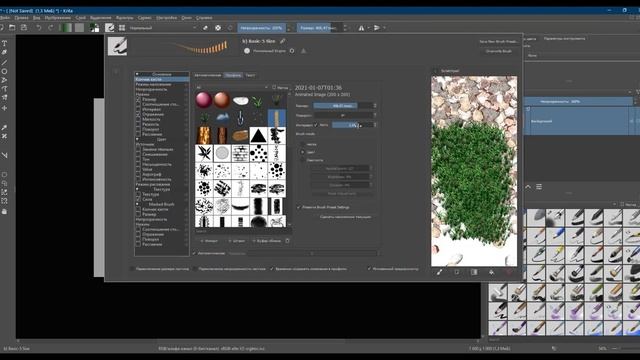Fill the scratchpad with a gradient
The width and height of the screenshot is (640, 360).
474,272
